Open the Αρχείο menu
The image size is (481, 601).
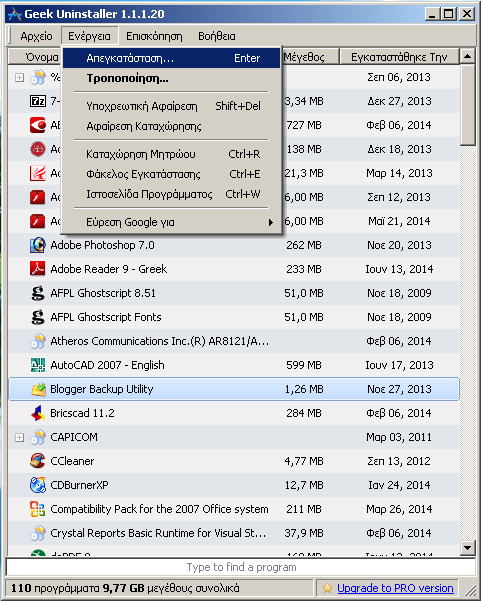[x=36, y=36]
